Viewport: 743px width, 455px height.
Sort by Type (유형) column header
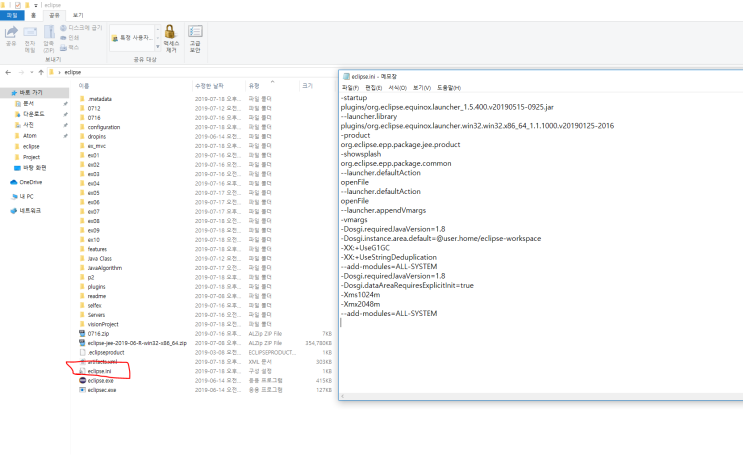coord(254,86)
